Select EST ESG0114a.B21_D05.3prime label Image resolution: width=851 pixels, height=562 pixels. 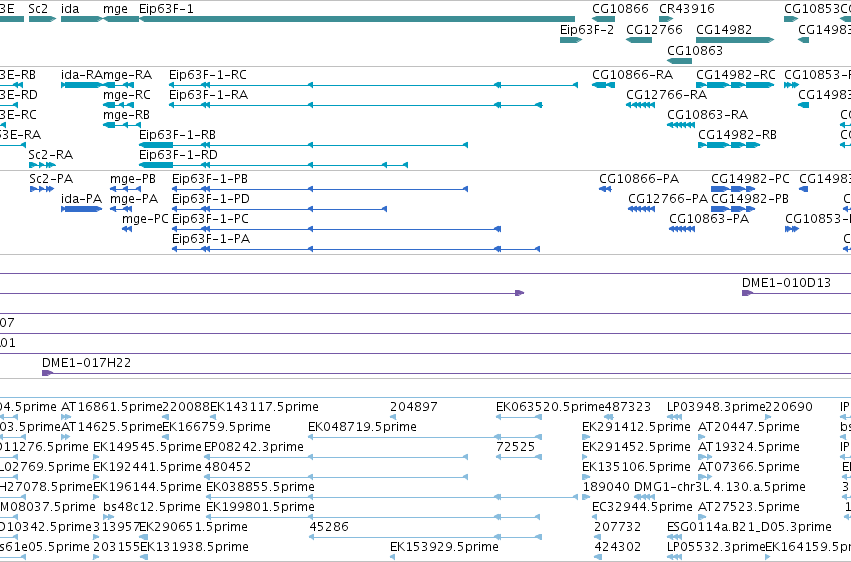pyautogui.click(x=749, y=527)
